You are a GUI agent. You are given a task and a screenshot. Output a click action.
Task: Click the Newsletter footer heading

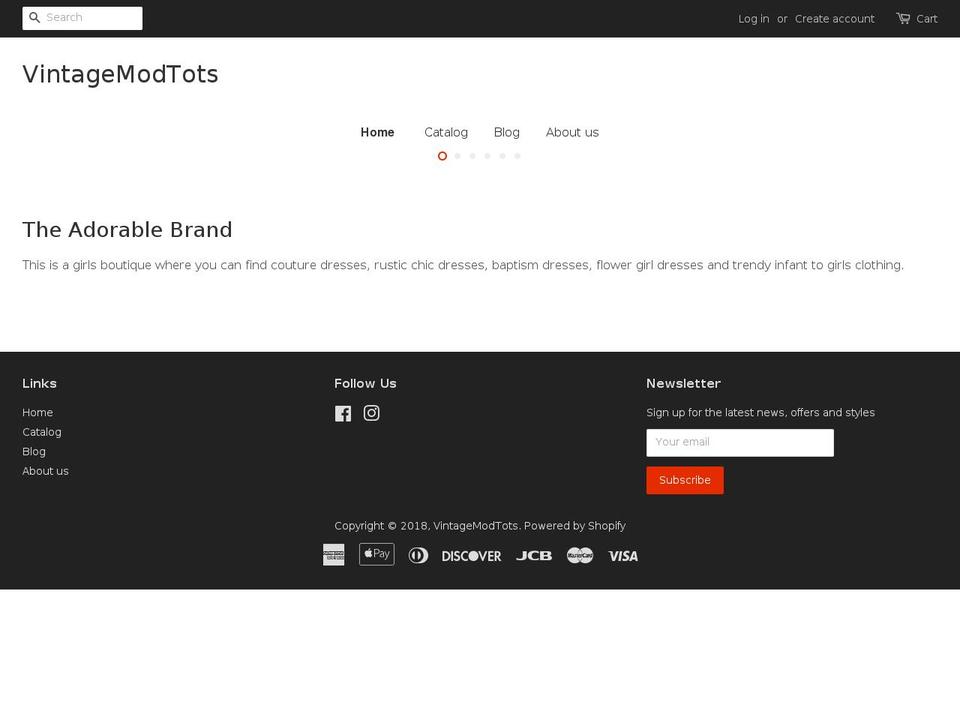(683, 383)
